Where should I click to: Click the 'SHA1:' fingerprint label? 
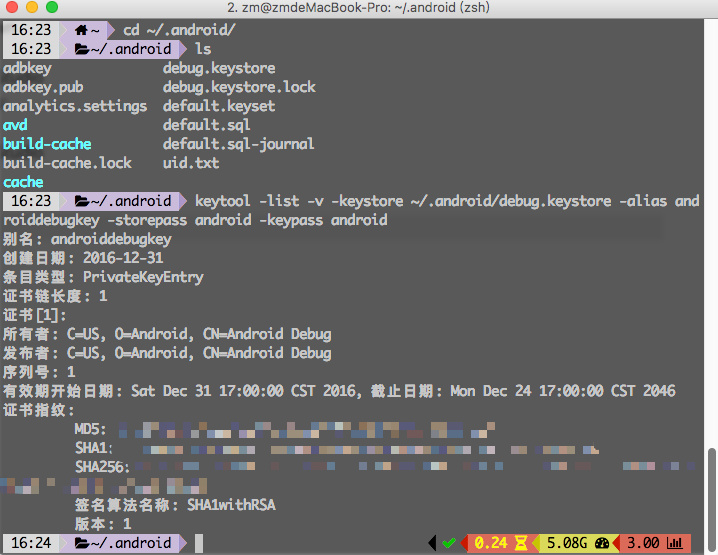click(x=94, y=448)
